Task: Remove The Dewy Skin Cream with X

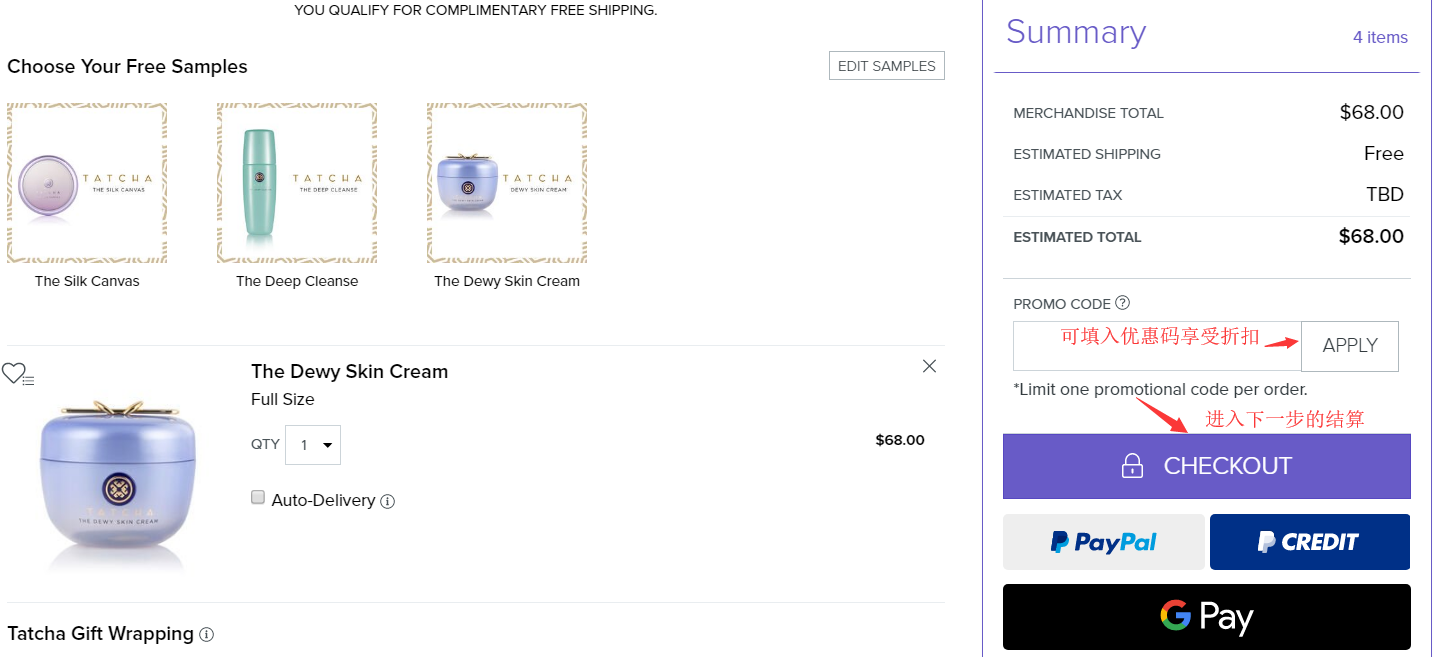Action: tap(929, 366)
